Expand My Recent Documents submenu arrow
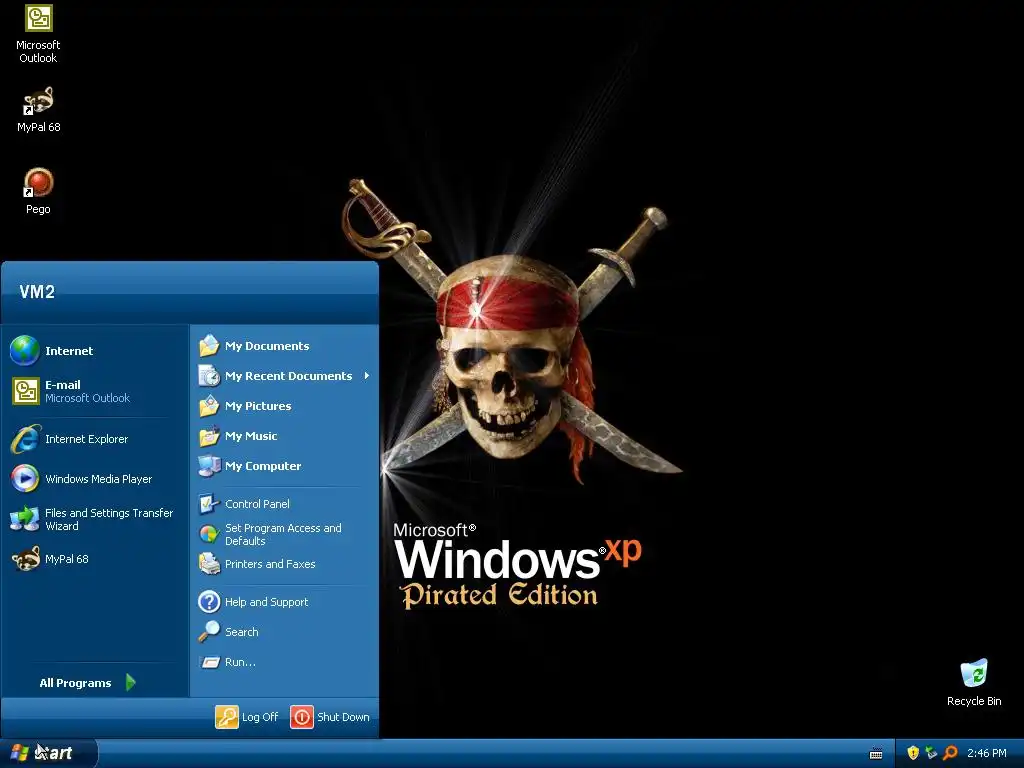This screenshot has height=768, width=1024. pos(367,376)
